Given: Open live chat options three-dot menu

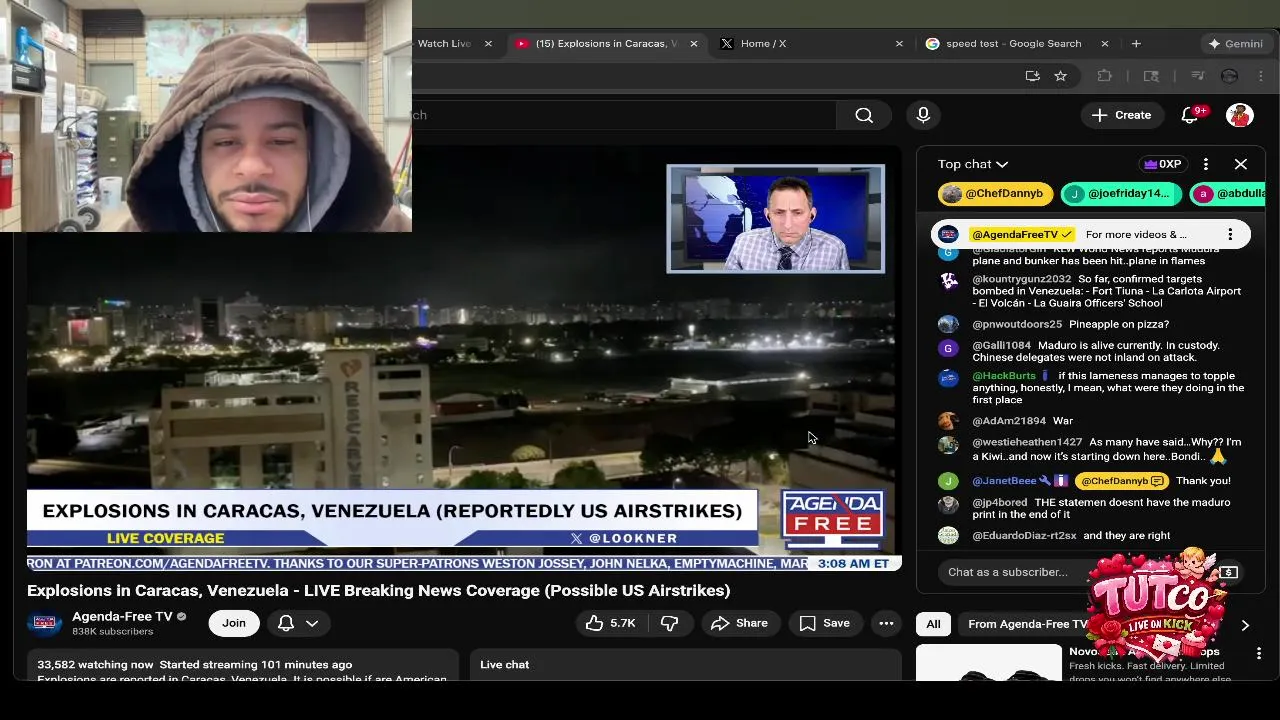Looking at the screenshot, I should 1206,164.
